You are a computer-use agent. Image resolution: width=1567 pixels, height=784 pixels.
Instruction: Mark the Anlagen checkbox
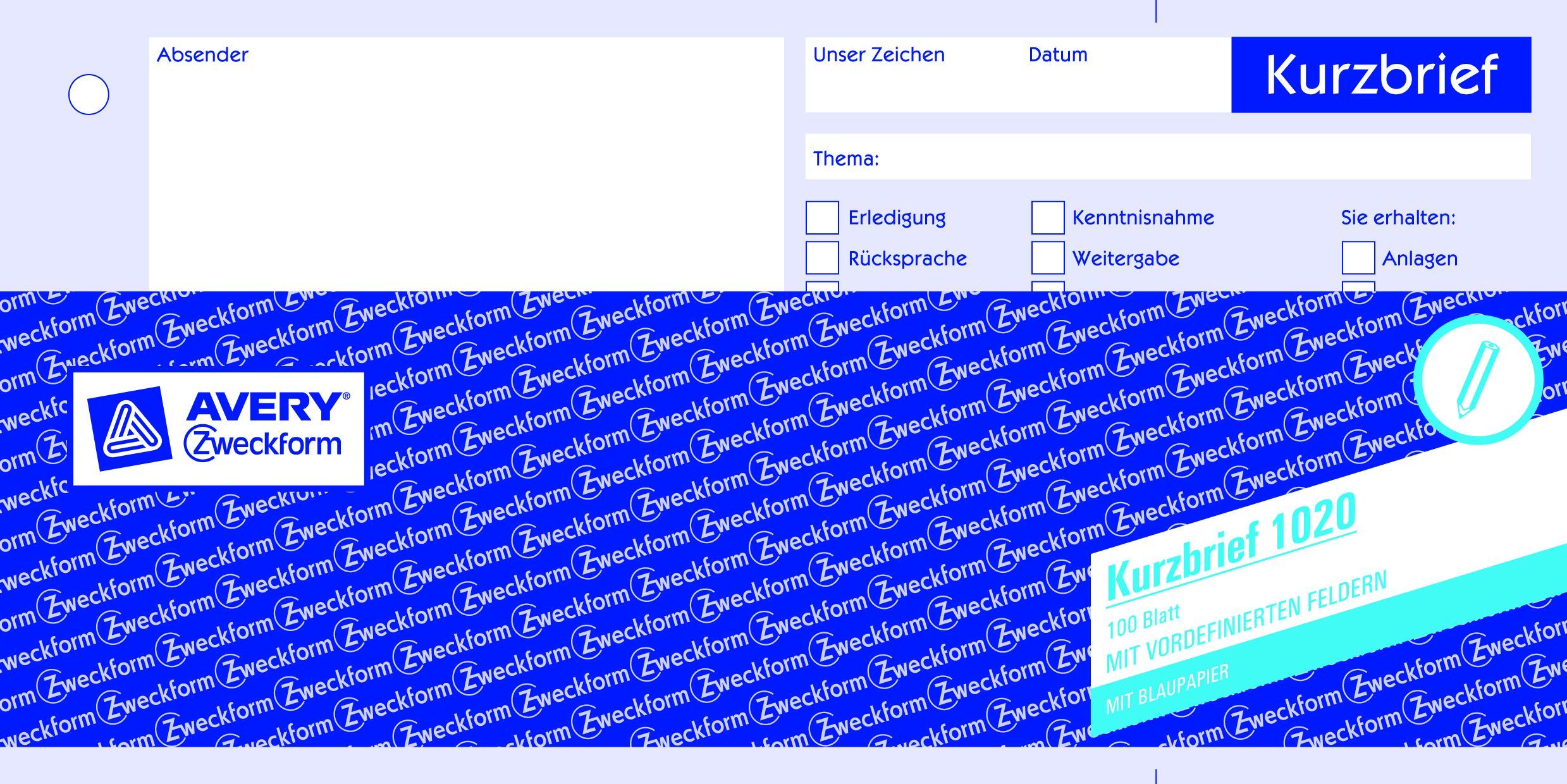point(1358,258)
